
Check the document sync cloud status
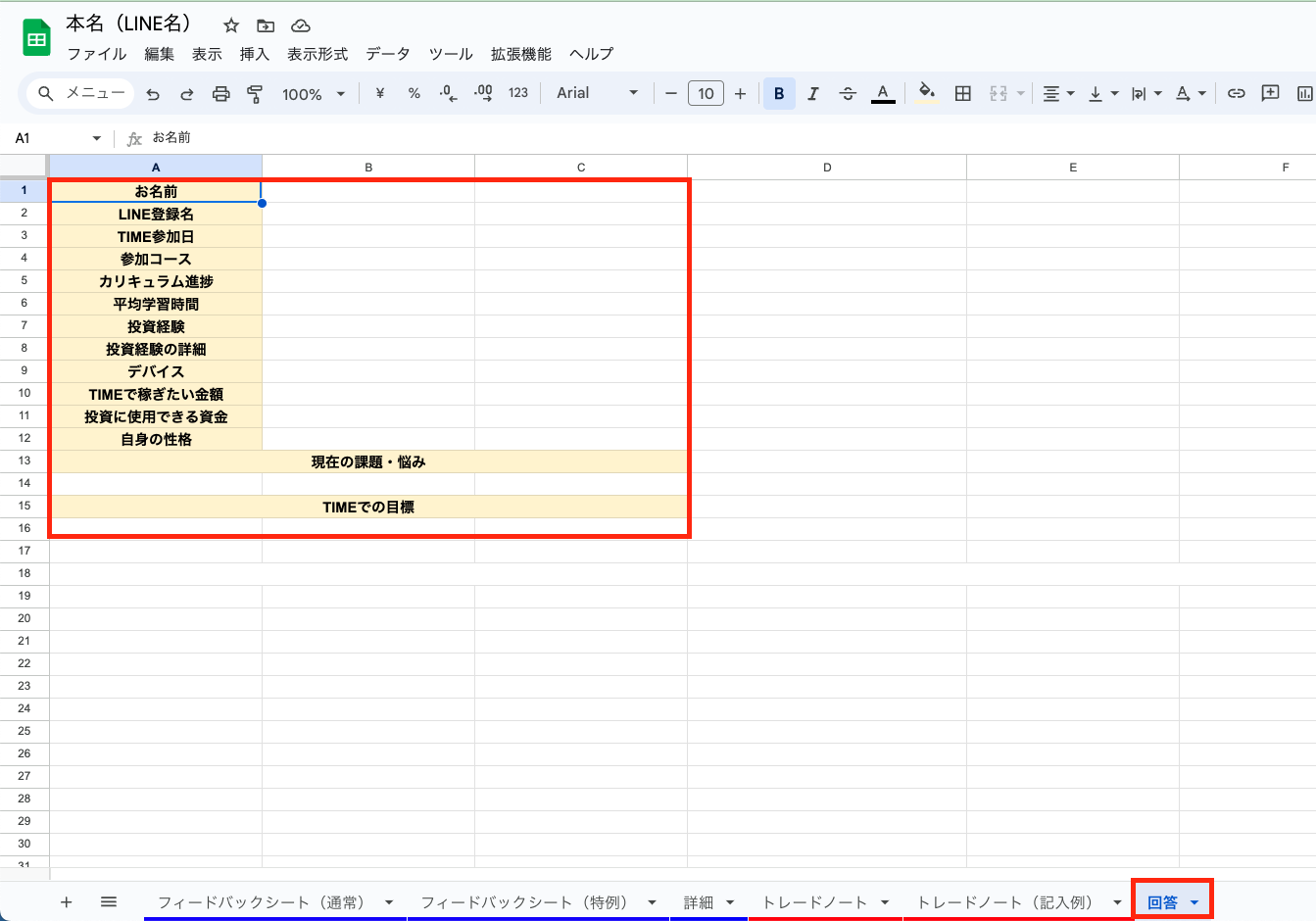301,24
